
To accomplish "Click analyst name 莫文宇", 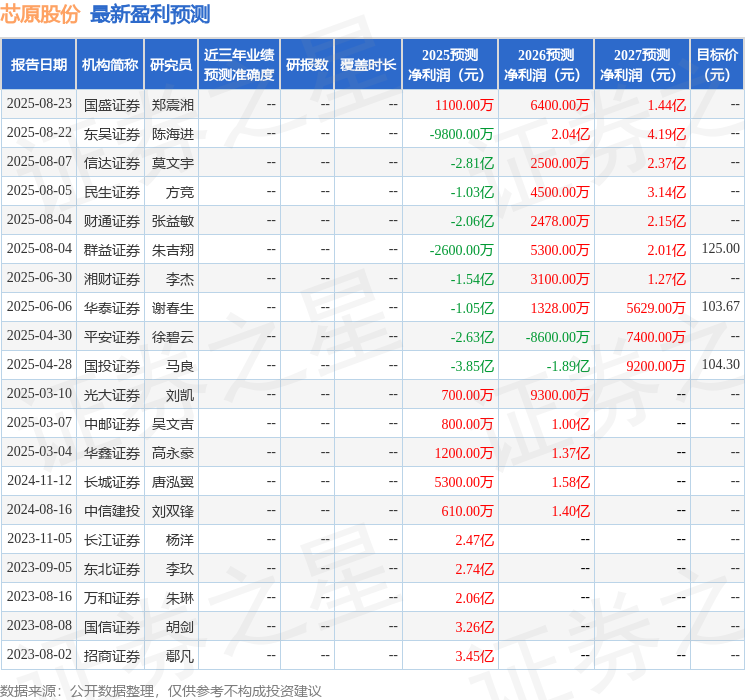I will 172,163.
